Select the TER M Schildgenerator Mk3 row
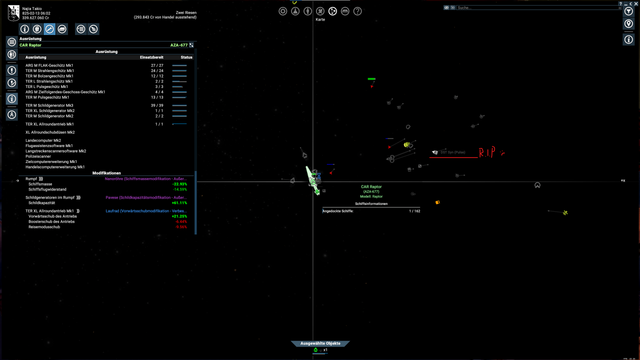 (106, 105)
